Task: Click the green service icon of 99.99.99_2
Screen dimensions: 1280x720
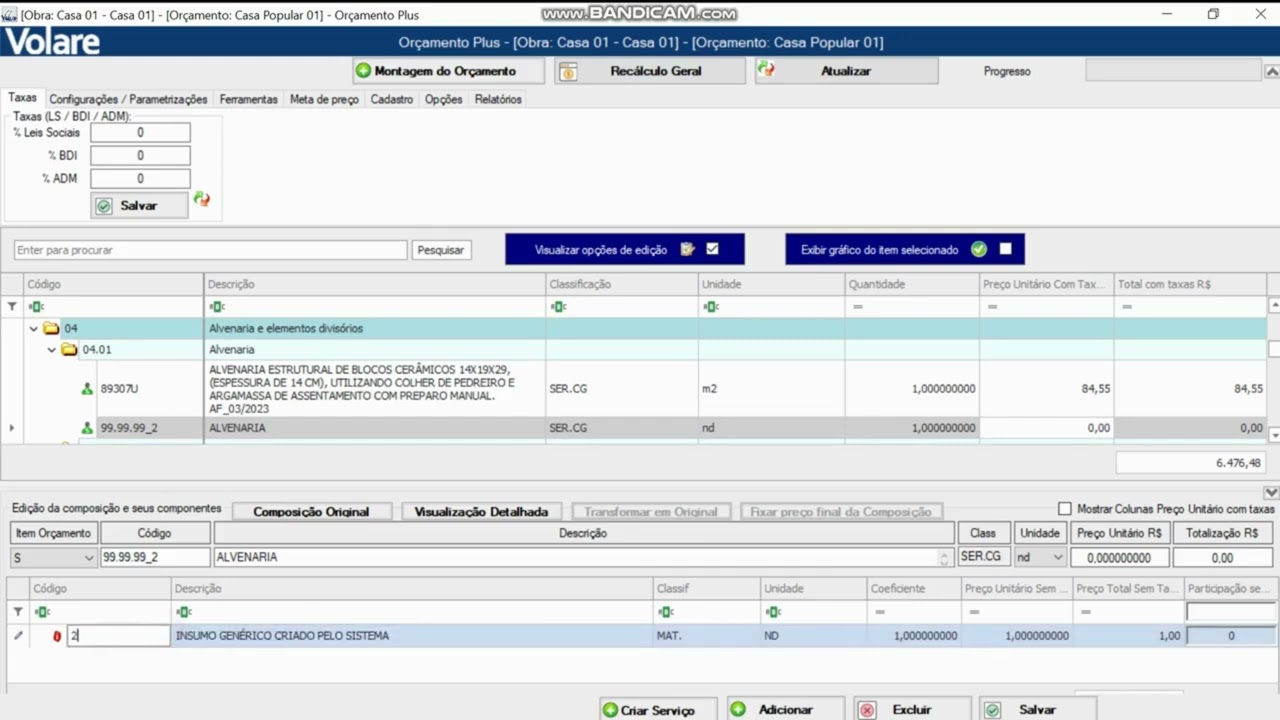Action: pyautogui.click(x=87, y=428)
